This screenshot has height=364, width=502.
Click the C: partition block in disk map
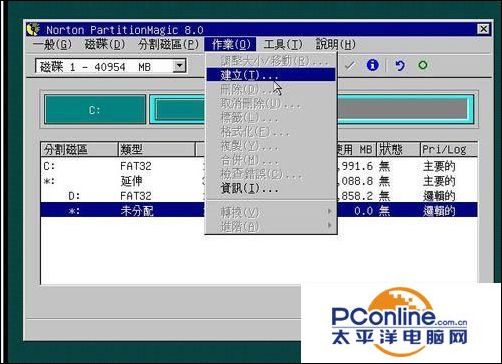(x=95, y=109)
